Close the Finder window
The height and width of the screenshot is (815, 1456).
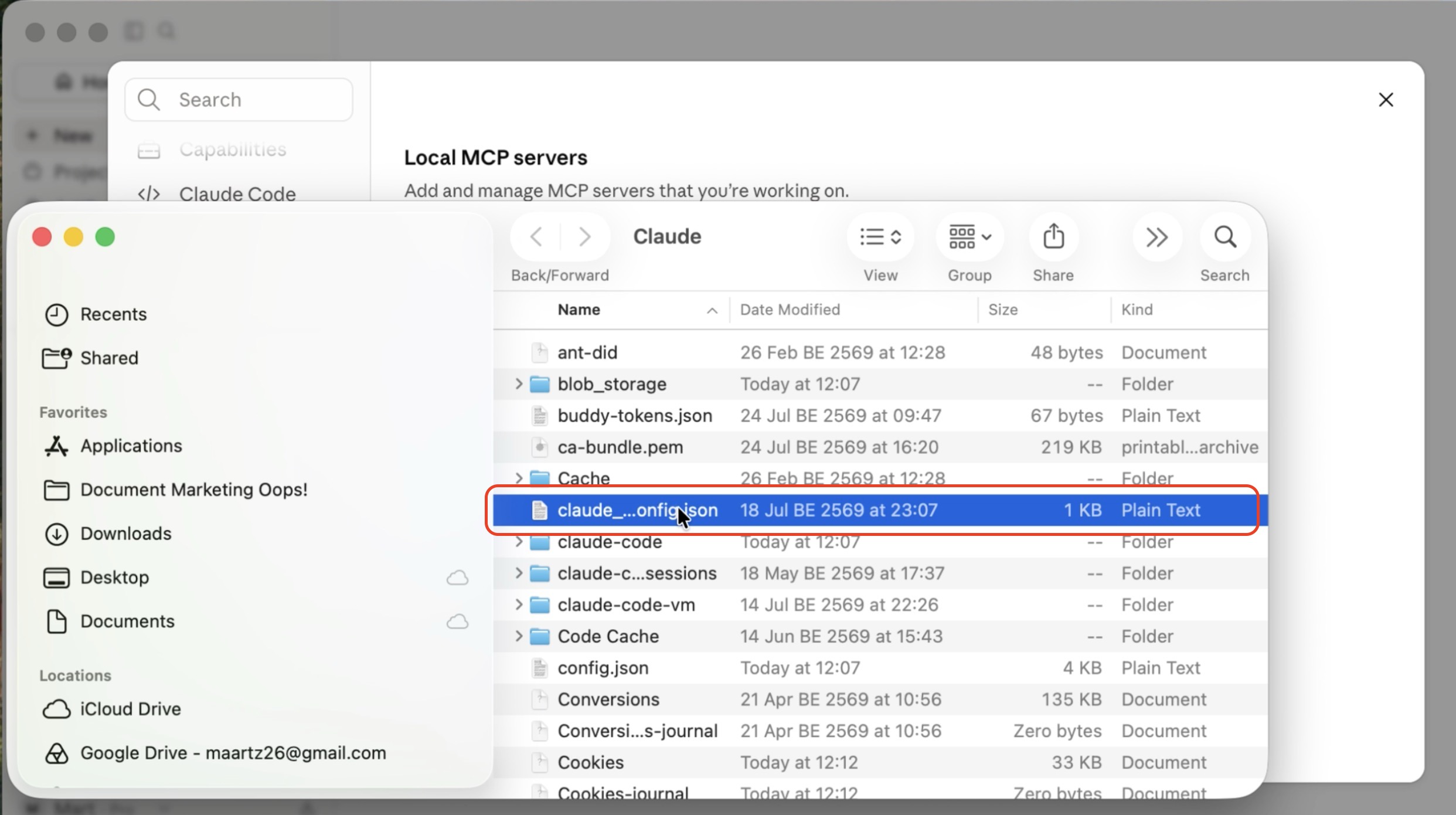[42, 237]
